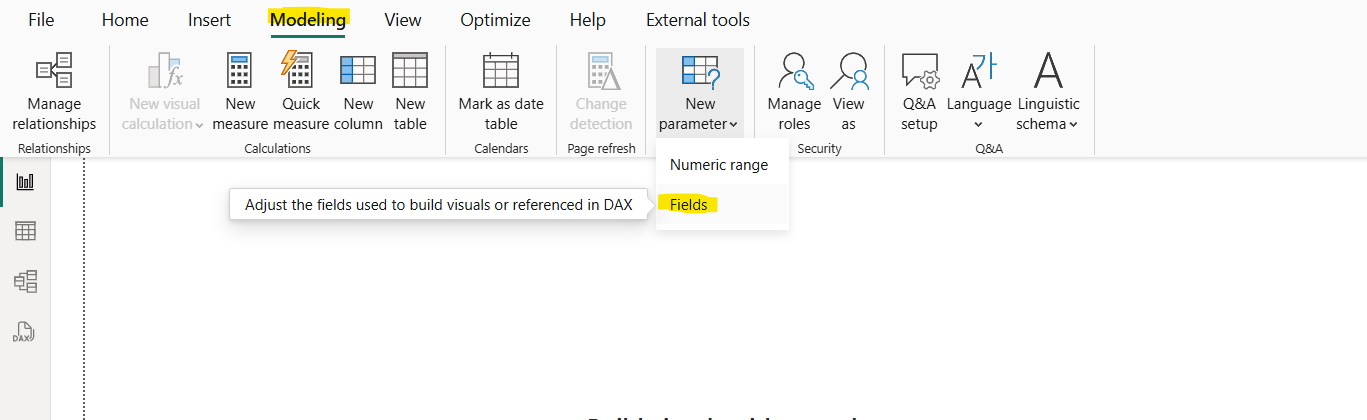Switch to Table view in sidebar
Screen dimensions: 1367x420
click(x=25, y=232)
